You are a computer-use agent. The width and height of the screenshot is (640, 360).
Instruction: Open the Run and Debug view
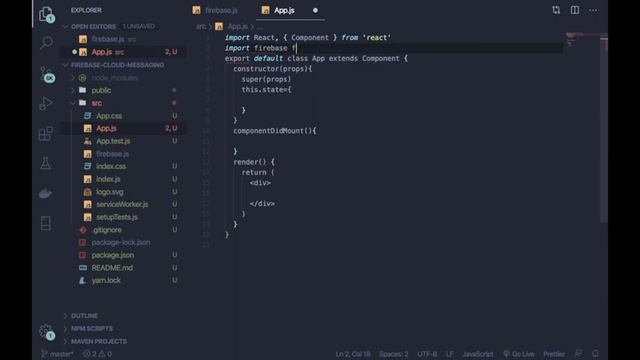(x=46, y=104)
